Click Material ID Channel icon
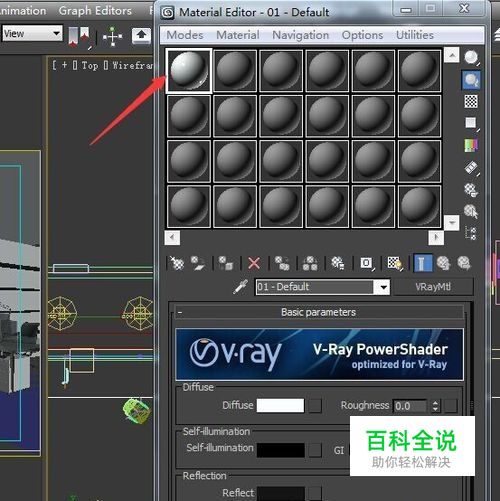The width and height of the screenshot is (500, 501). [366, 263]
